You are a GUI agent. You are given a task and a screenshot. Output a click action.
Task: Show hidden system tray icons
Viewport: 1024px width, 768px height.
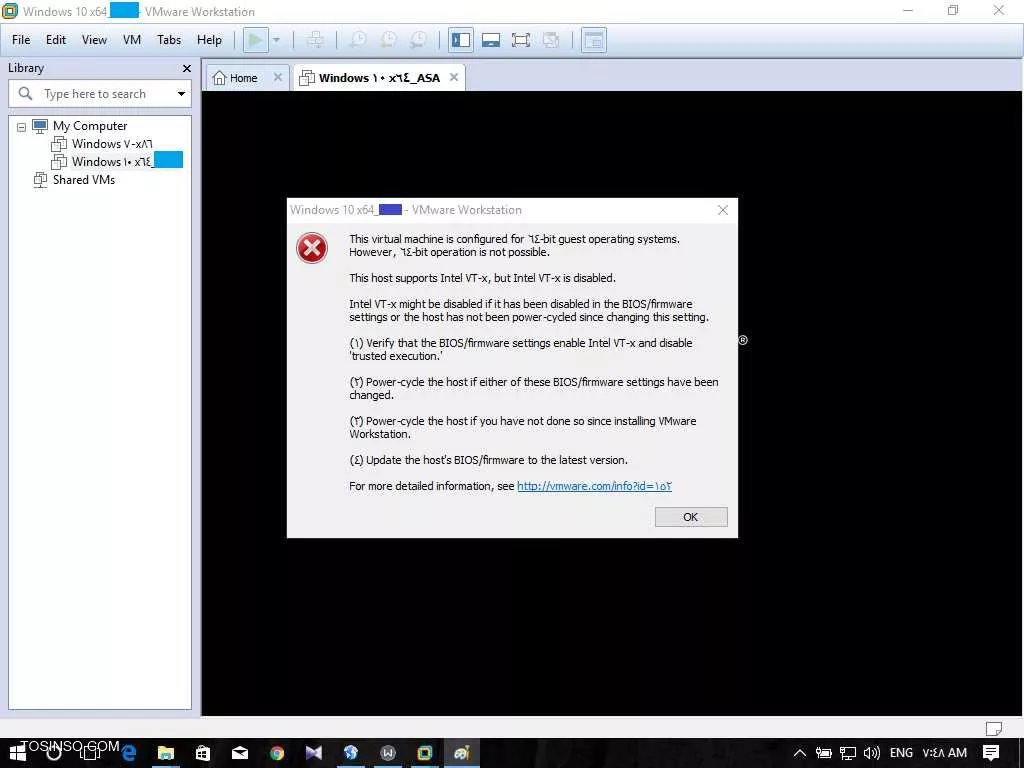pyautogui.click(x=799, y=753)
